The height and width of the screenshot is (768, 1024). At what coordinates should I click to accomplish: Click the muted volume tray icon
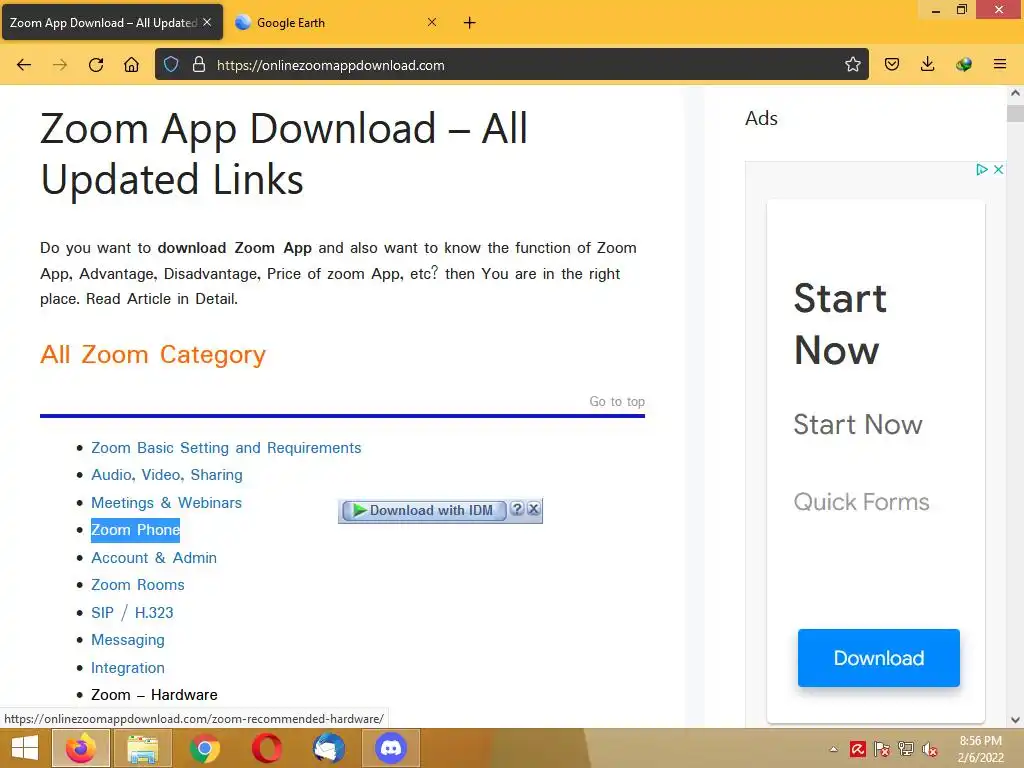pos(930,749)
